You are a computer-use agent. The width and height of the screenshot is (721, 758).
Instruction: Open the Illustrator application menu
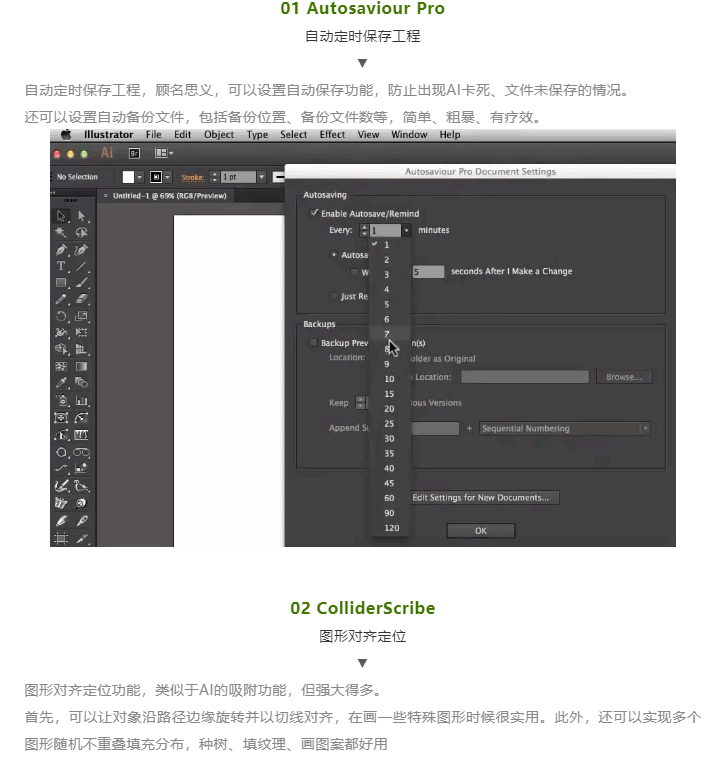(x=108, y=135)
